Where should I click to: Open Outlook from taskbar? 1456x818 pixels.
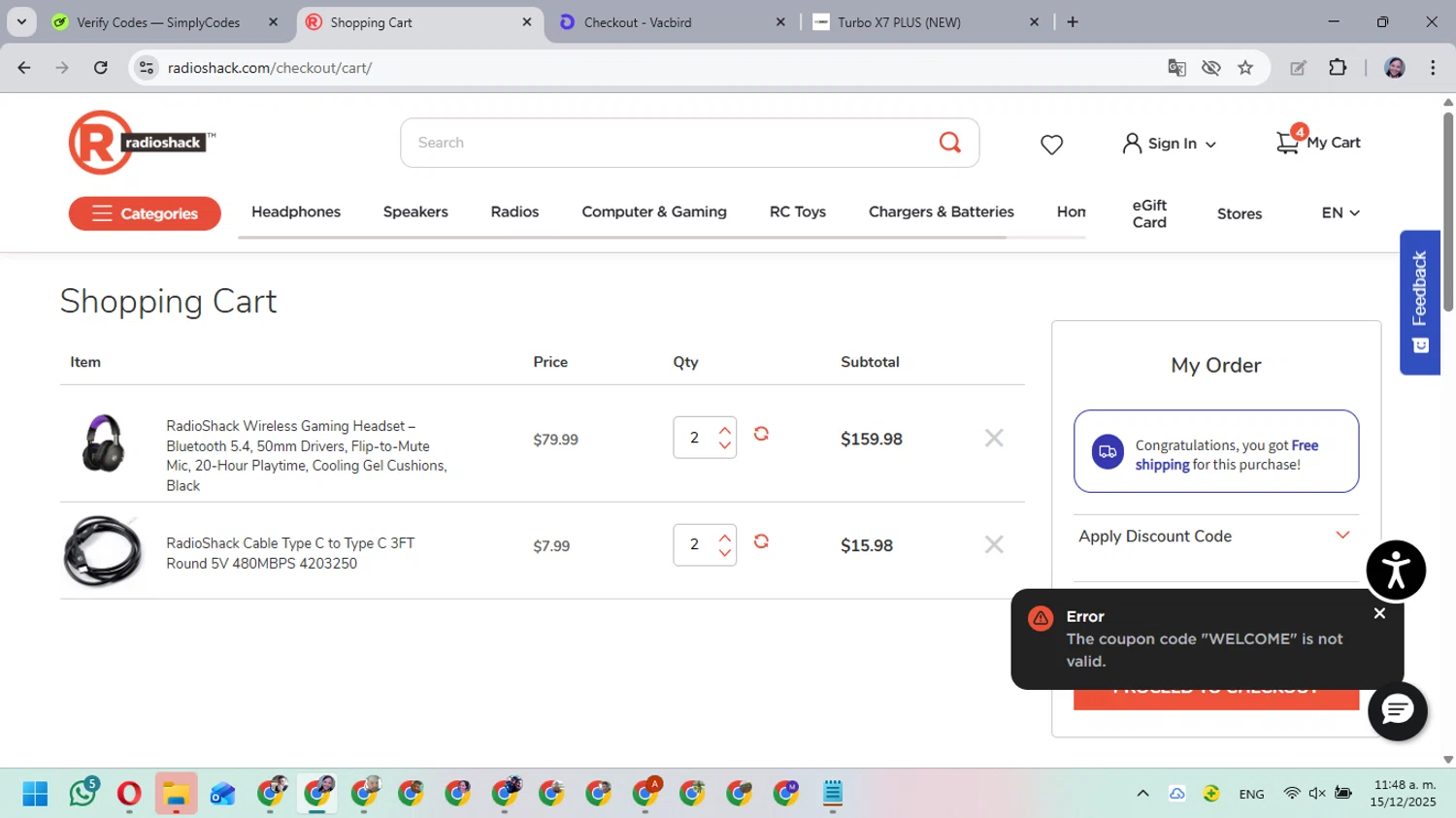point(222,794)
